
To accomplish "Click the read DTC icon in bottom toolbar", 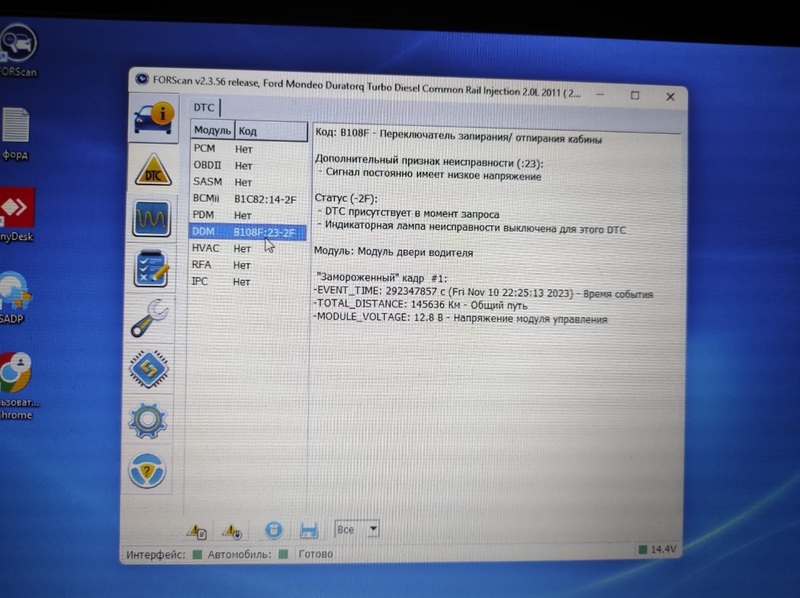I will tap(196, 531).
